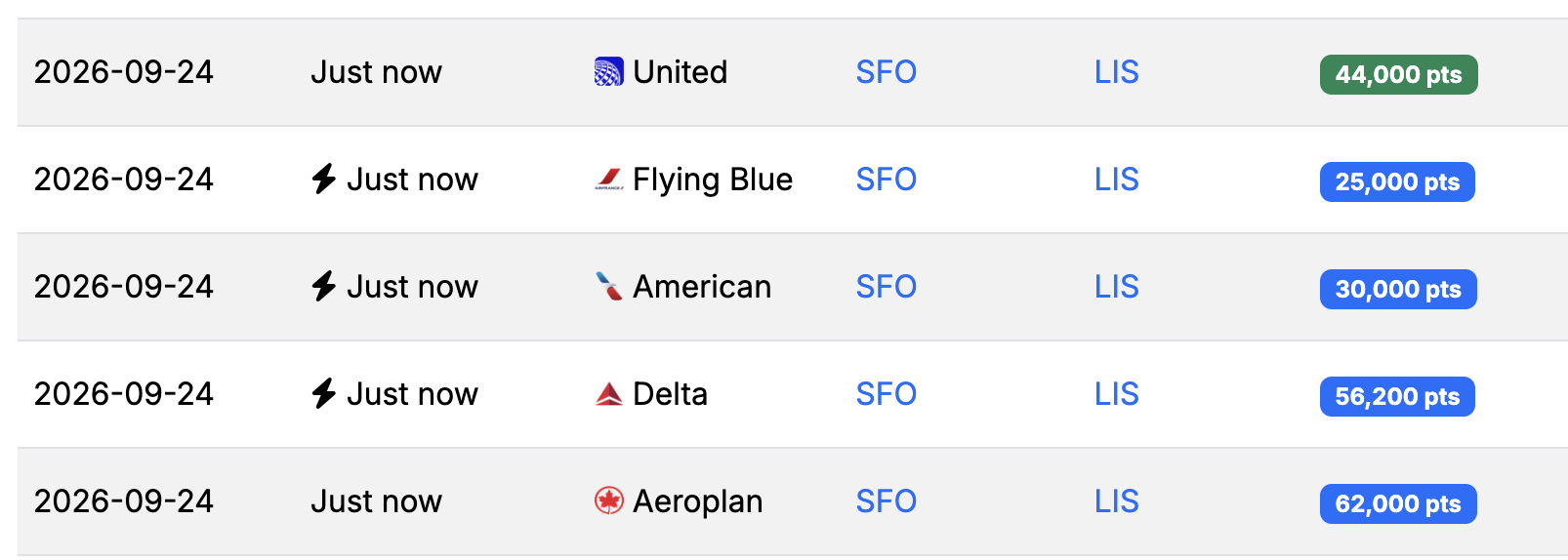Click the Aeroplan maple leaf icon
The image size is (1568, 560).
coord(608,501)
